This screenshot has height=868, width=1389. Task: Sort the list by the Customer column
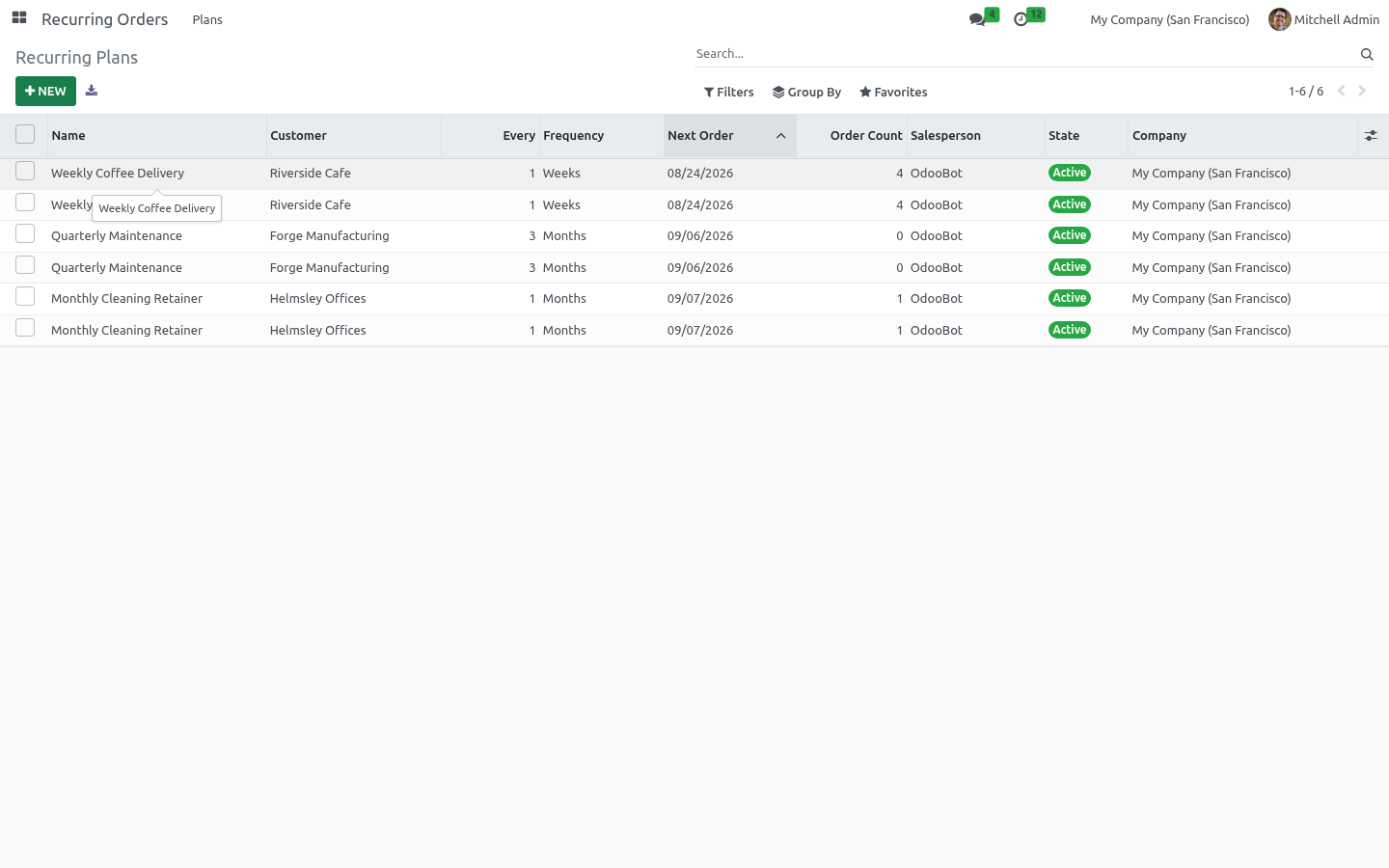coord(354,136)
